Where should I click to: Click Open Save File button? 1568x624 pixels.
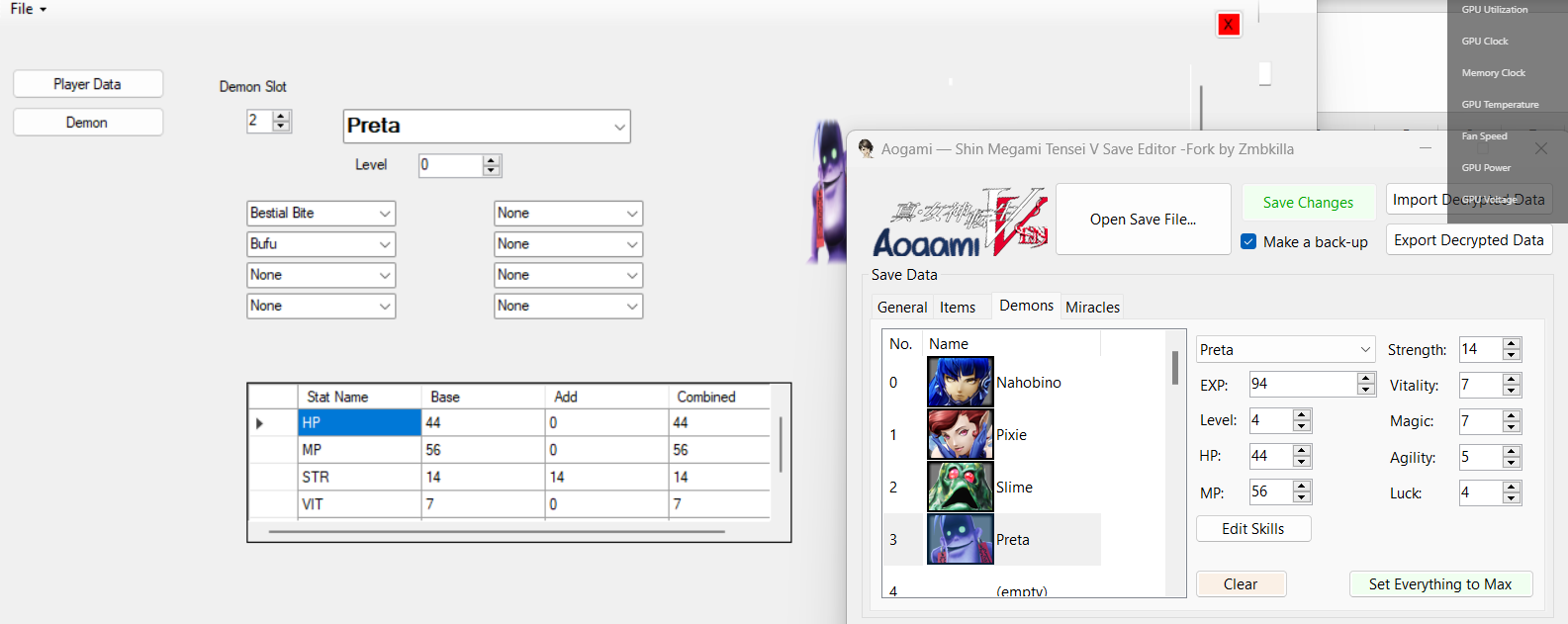pos(1143,220)
